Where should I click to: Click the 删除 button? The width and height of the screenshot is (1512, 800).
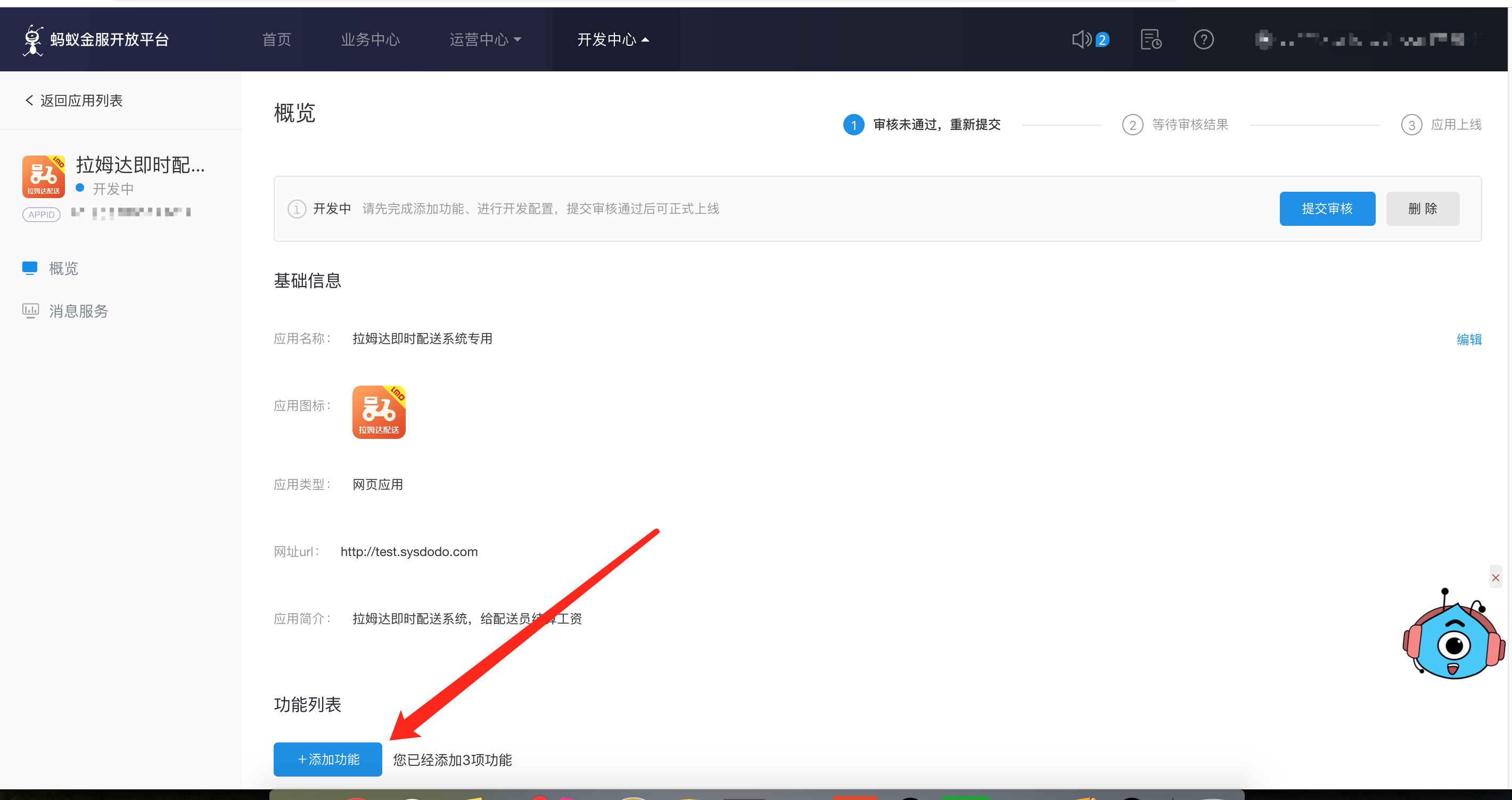coord(1423,208)
